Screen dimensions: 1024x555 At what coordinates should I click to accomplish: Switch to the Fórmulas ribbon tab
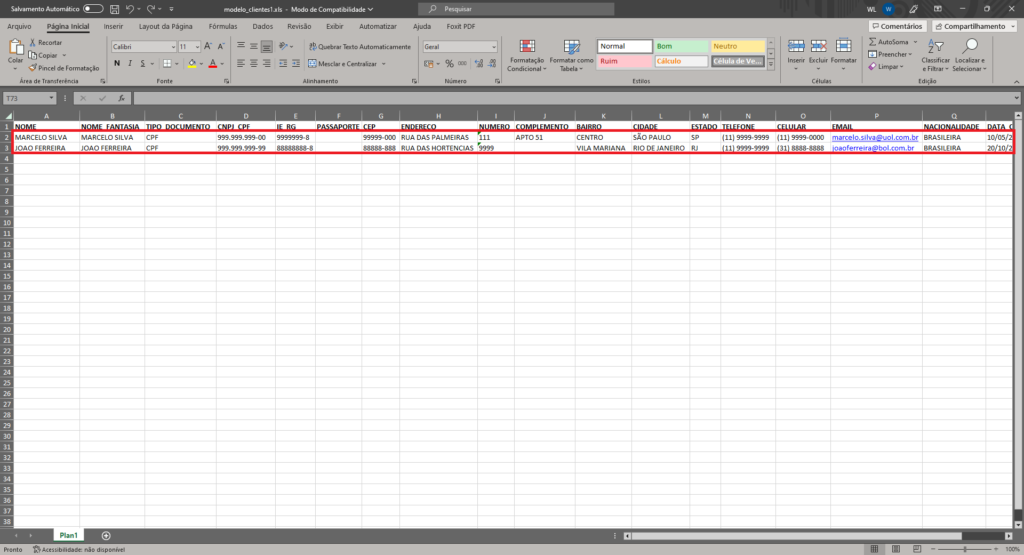tap(224, 26)
